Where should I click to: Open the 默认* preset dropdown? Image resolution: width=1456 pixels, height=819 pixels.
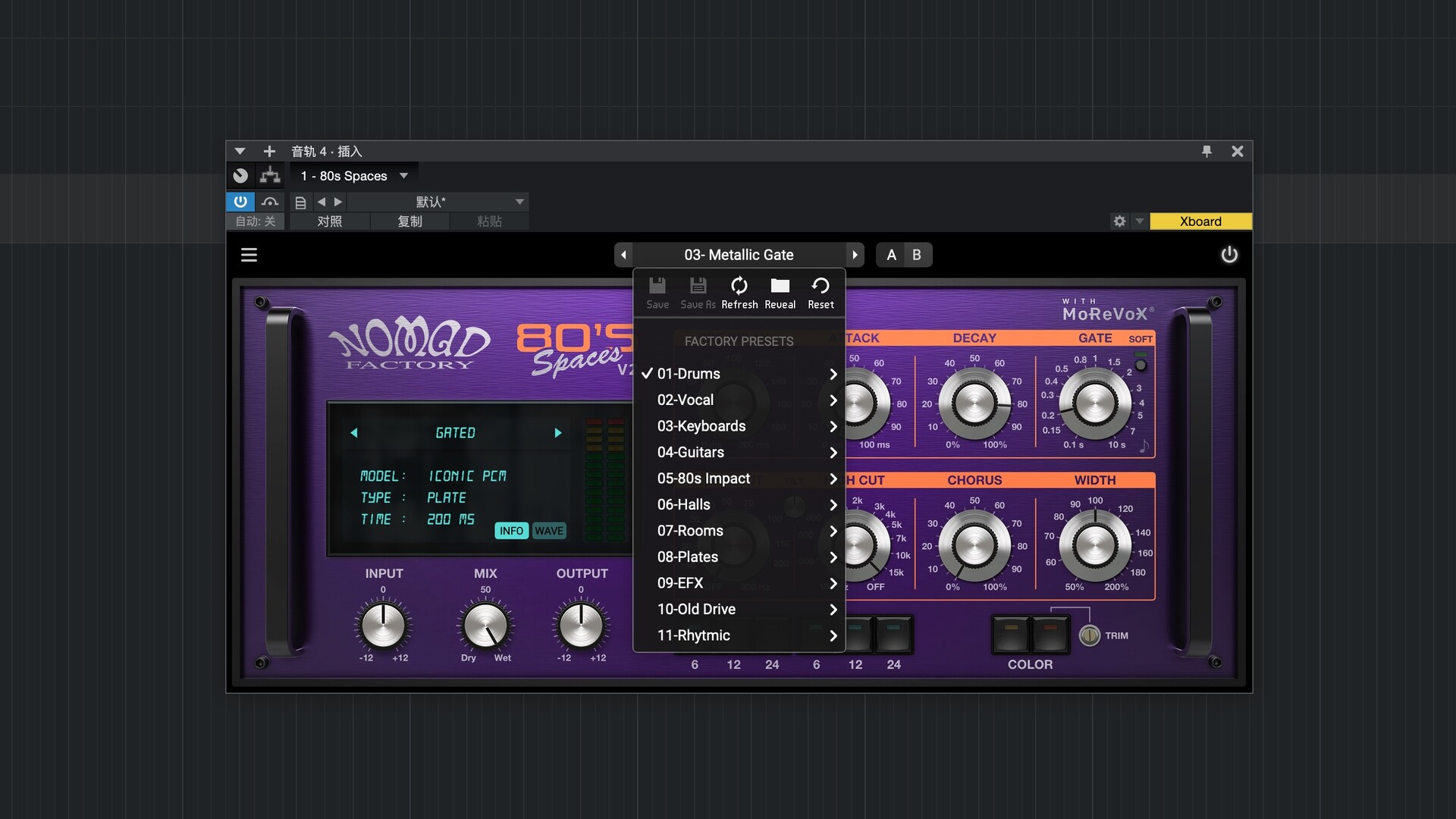click(438, 202)
